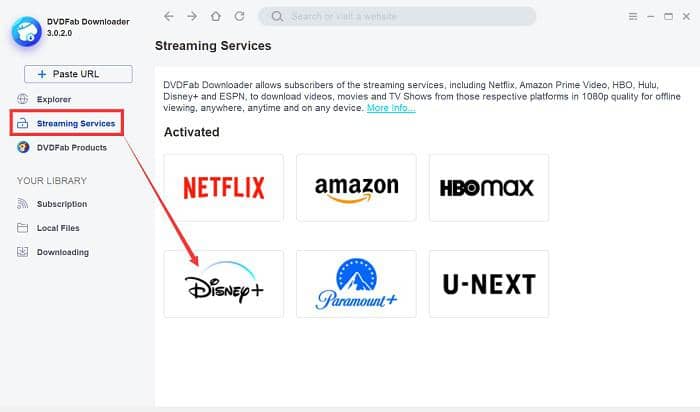Follow the More info link
Viewport: 700px width, 412px height.
[391, 108]
